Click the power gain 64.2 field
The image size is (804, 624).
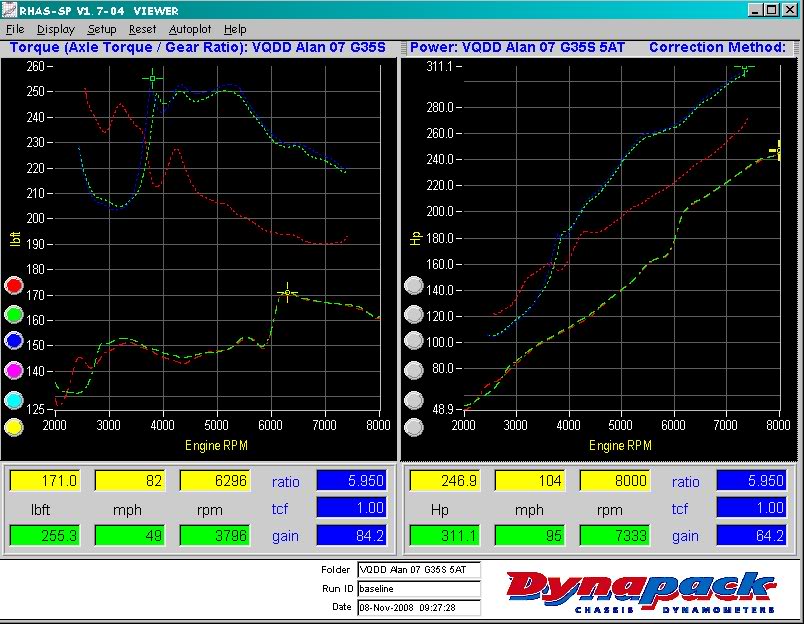(751, 535)
